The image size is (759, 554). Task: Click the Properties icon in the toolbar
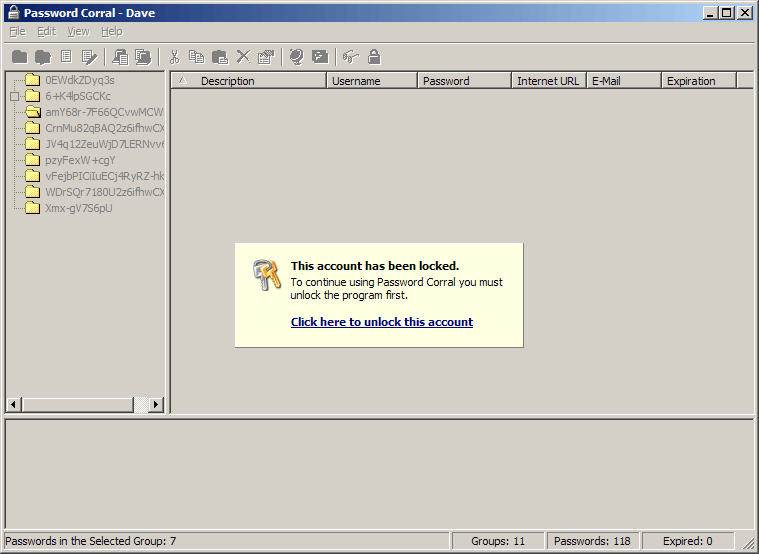tap(266, 57)
